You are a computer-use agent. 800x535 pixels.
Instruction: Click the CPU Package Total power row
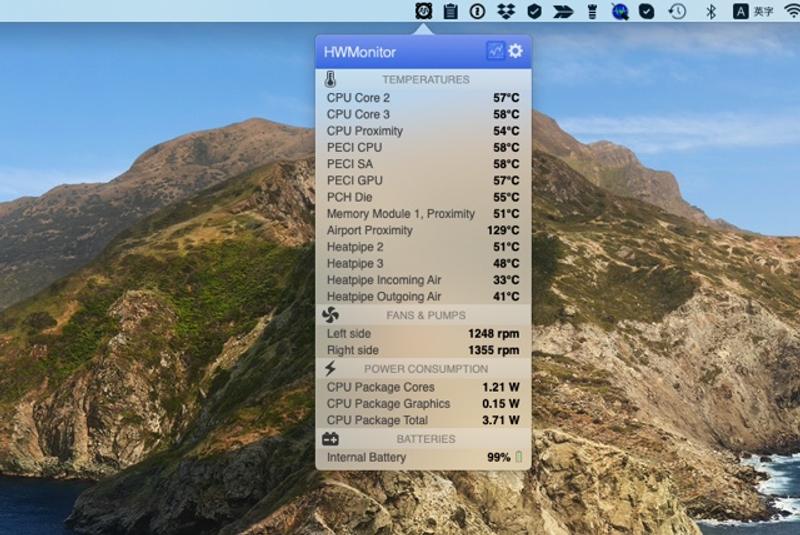423,420
